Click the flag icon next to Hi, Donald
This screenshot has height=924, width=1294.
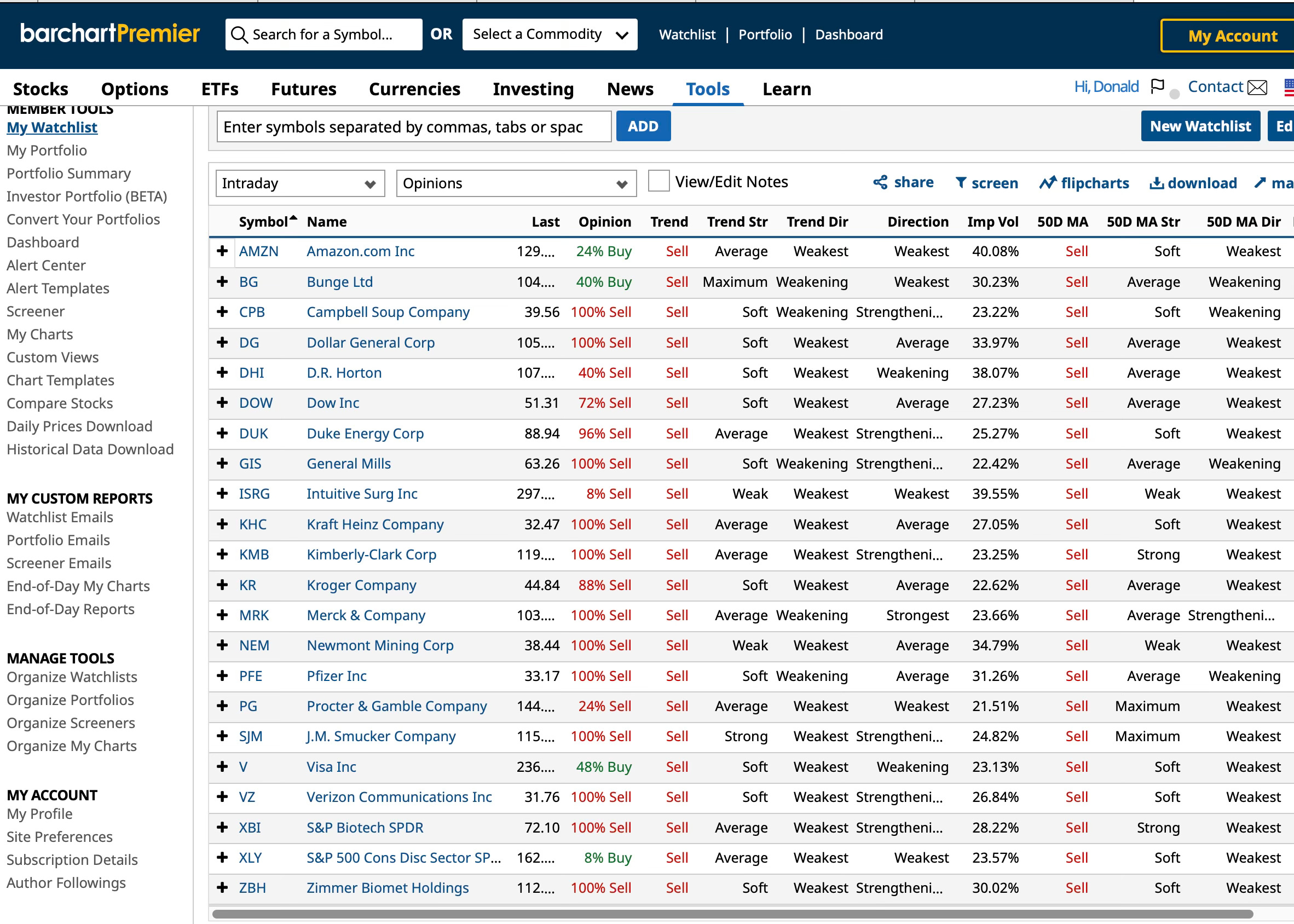click(1157, 86)
